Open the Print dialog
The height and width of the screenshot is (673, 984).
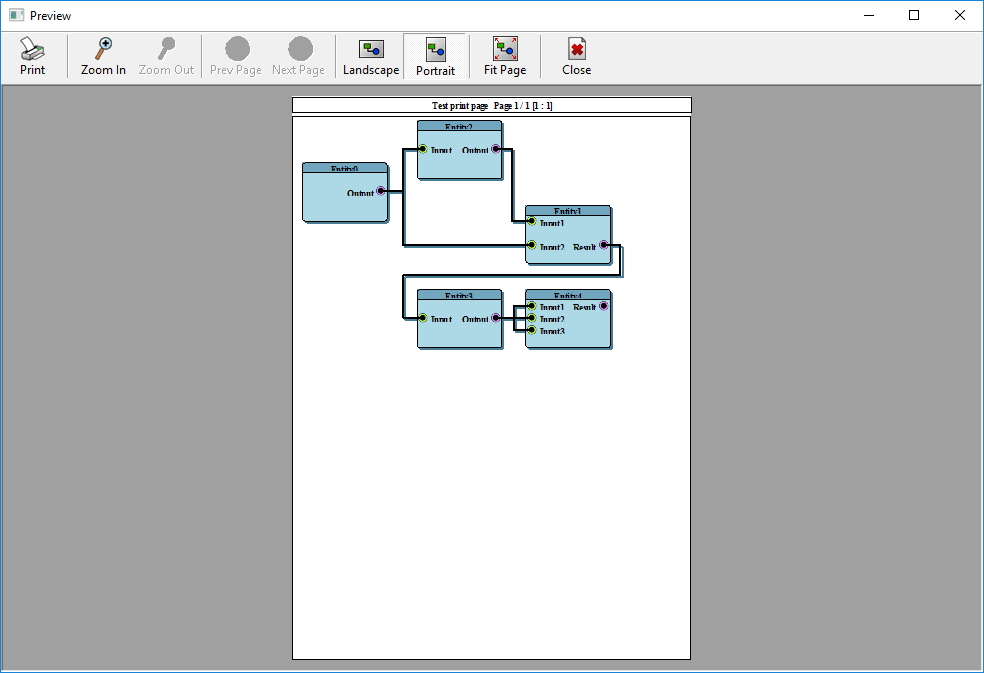[x=32, y=55]
